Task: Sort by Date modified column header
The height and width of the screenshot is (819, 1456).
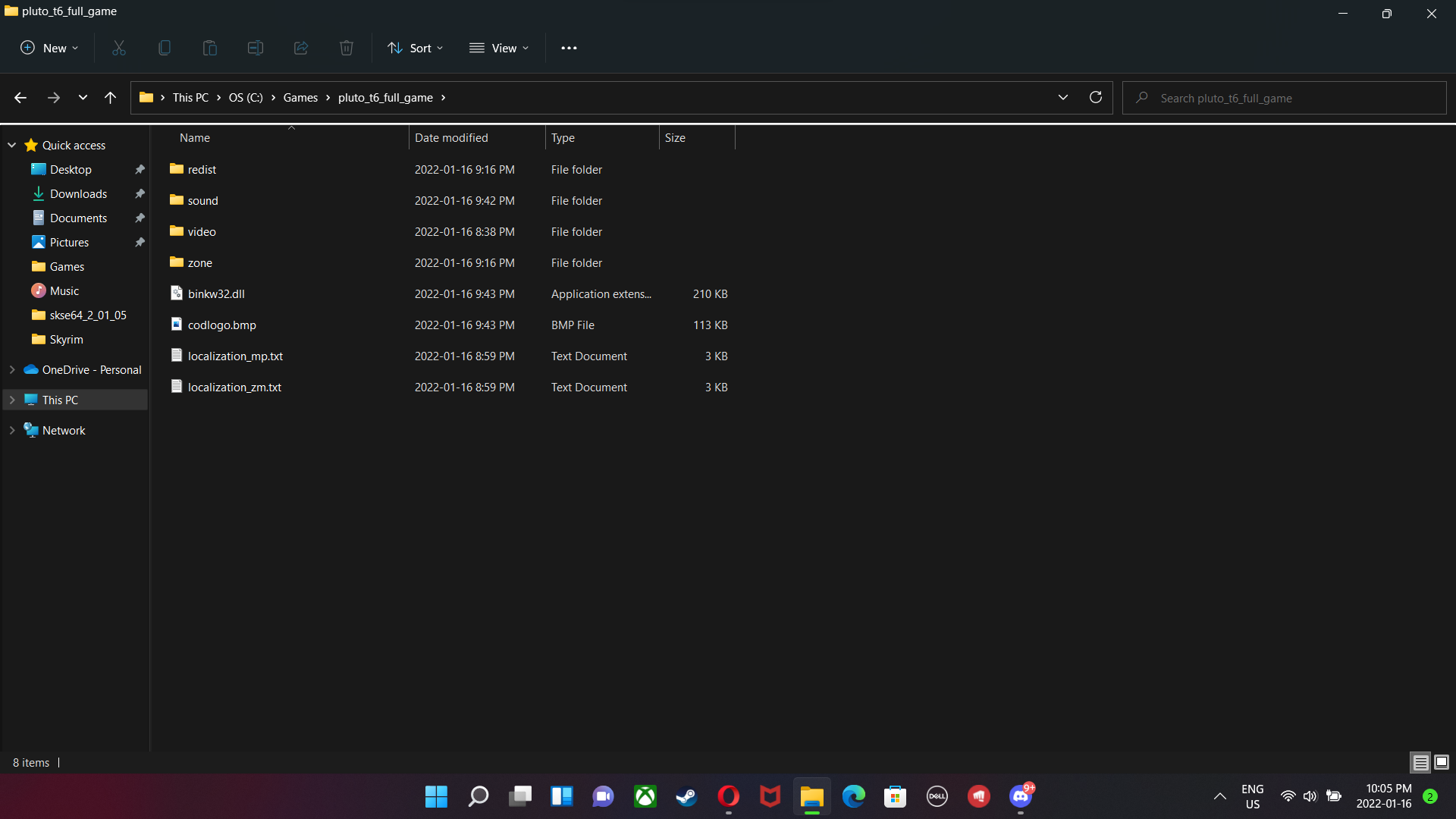Action: (x=451, y=137)
